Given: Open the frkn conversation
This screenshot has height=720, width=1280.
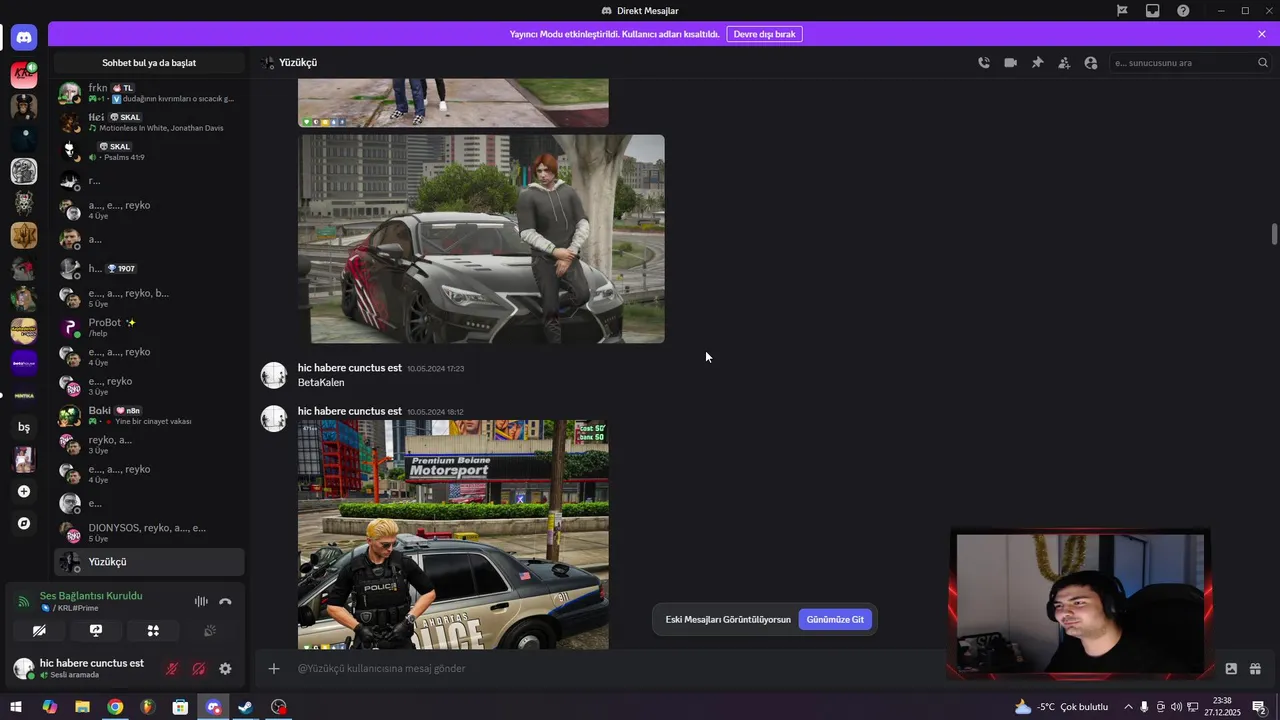Looking at the screenshot, I should (149, 93).
